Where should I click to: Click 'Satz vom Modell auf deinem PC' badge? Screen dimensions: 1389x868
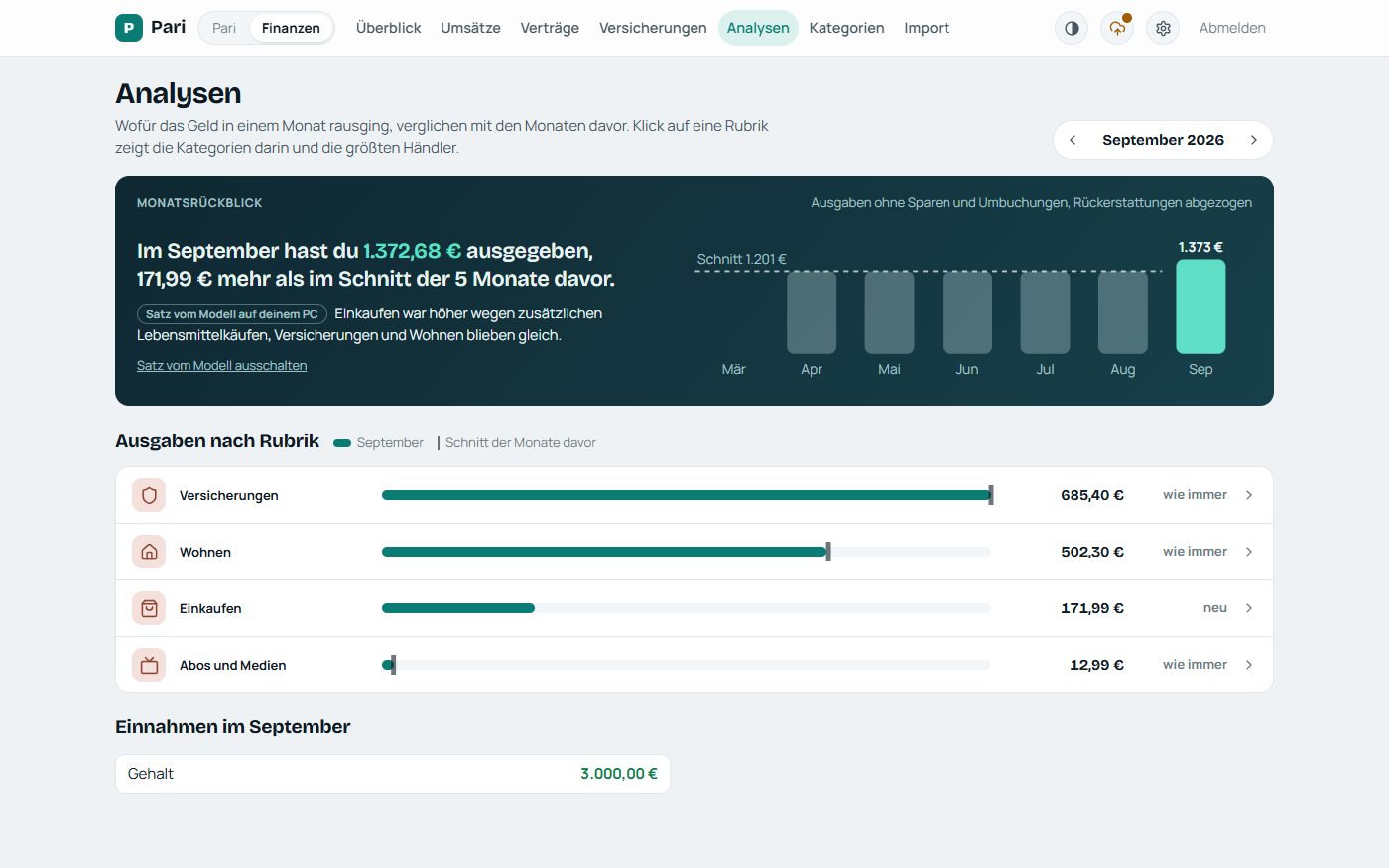(232, 314)
